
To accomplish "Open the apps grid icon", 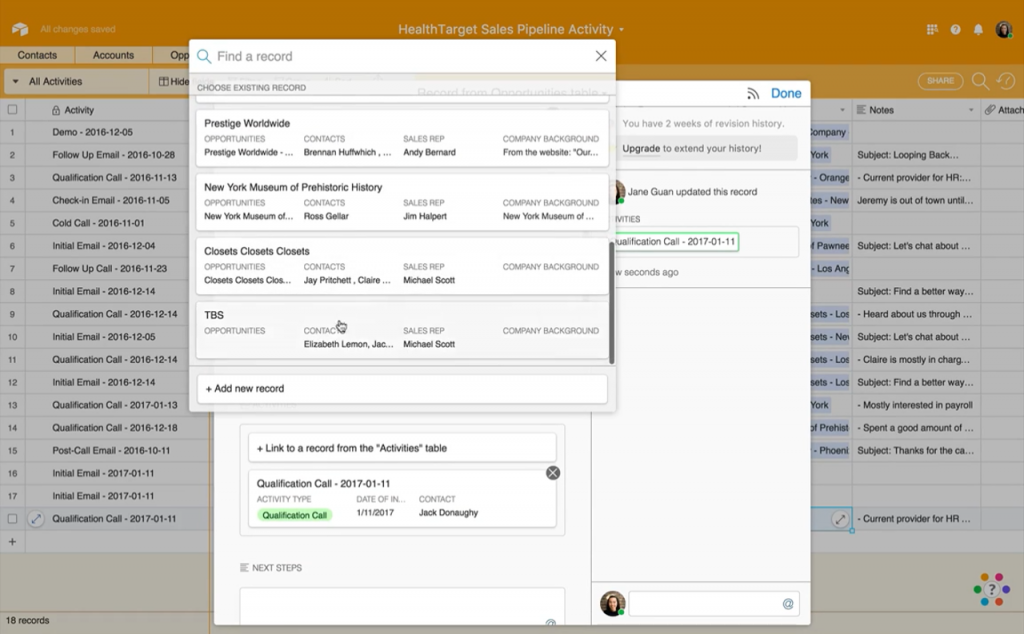I will click(933, 30).
